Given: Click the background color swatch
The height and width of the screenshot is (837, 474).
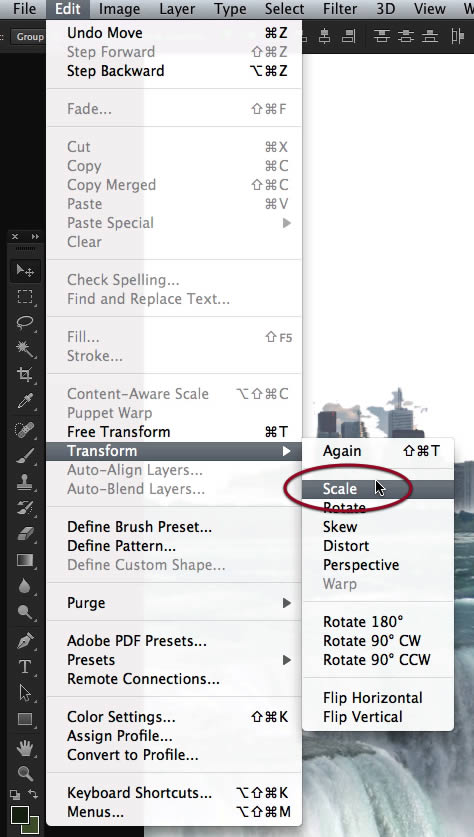Looking at the screenshot, I should [34, 826].
